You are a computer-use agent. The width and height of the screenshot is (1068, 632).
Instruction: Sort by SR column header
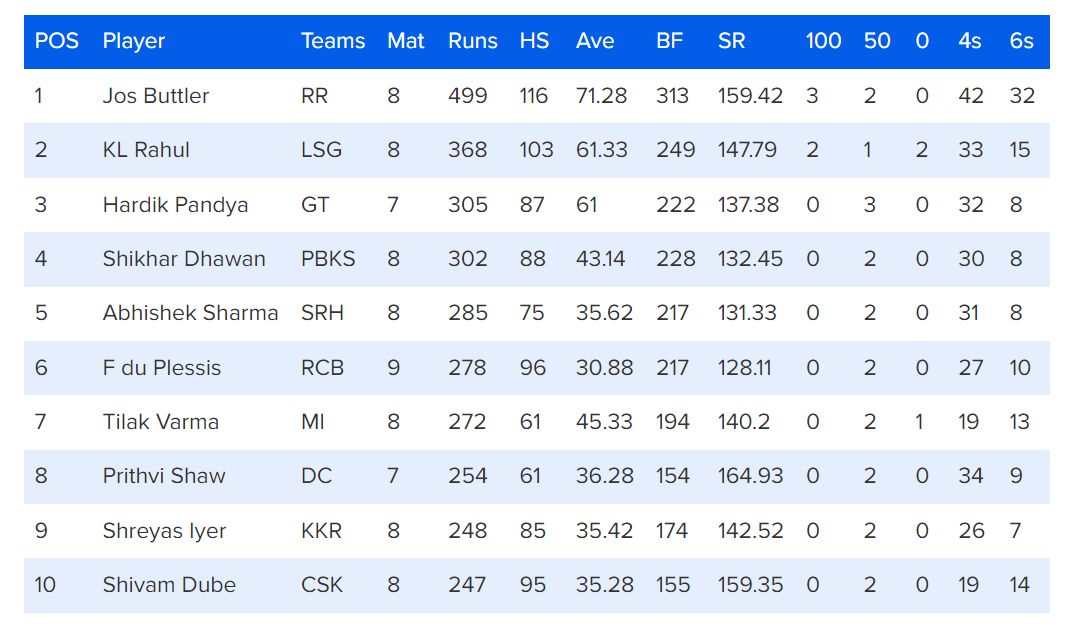tap(731, 42)
